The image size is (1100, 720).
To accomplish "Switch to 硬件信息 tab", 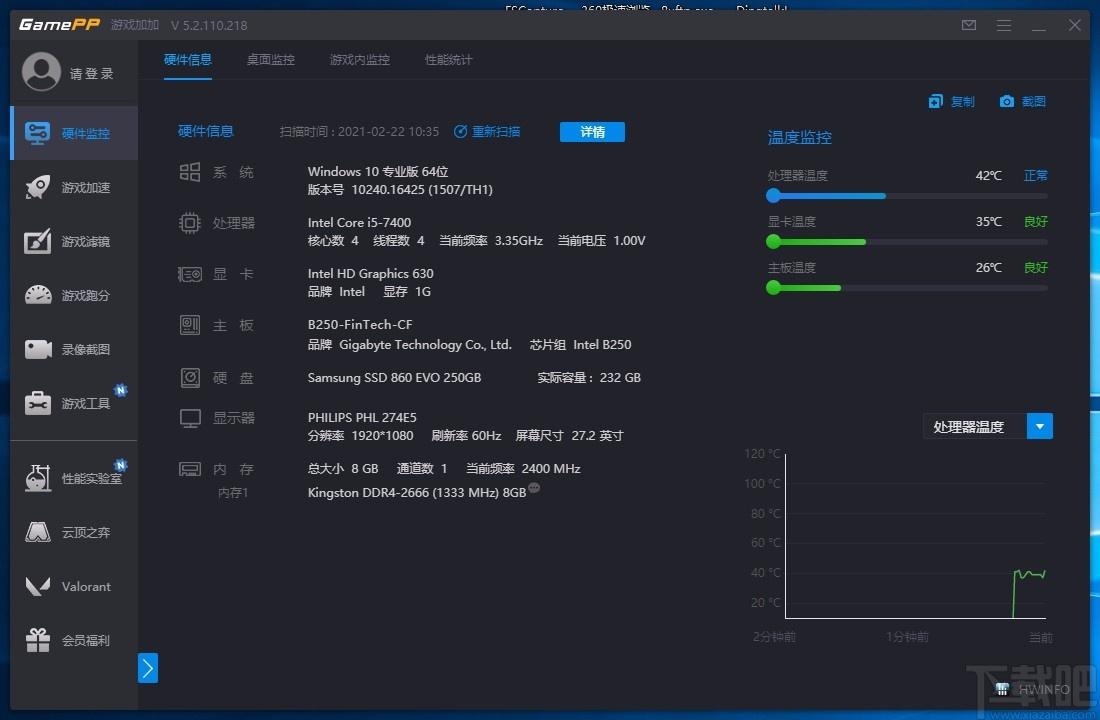I will (187, 60).
